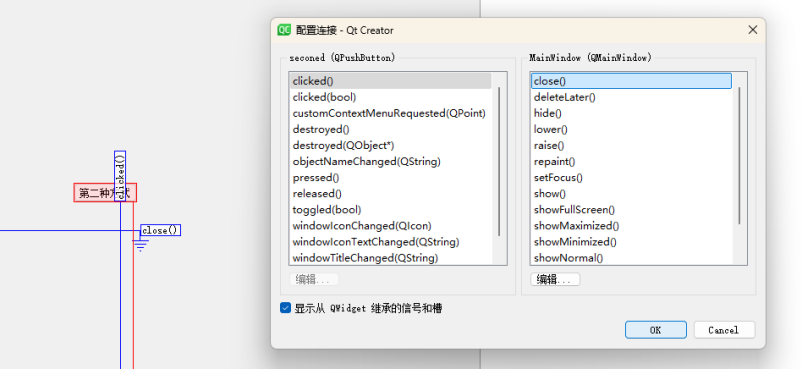Select the clicked() signal
The width and height of the screenshot is (802, 369).
click(x=391, y=81)
